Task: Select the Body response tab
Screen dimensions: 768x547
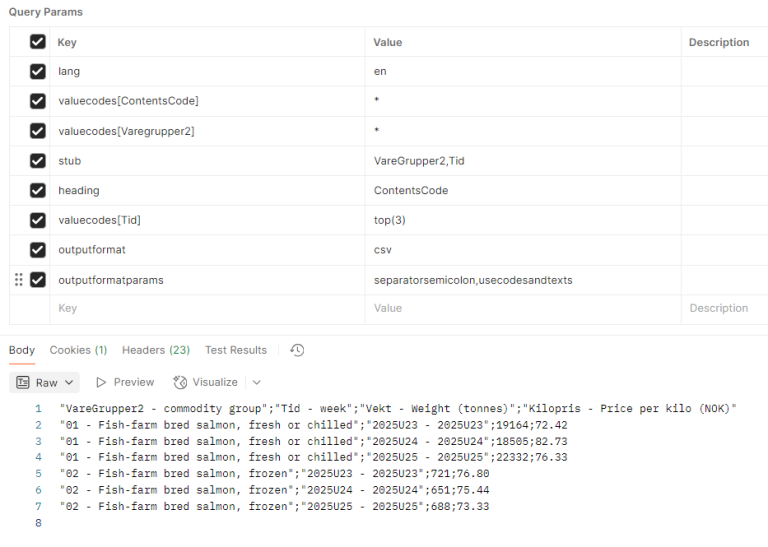Action: point(21,350)
